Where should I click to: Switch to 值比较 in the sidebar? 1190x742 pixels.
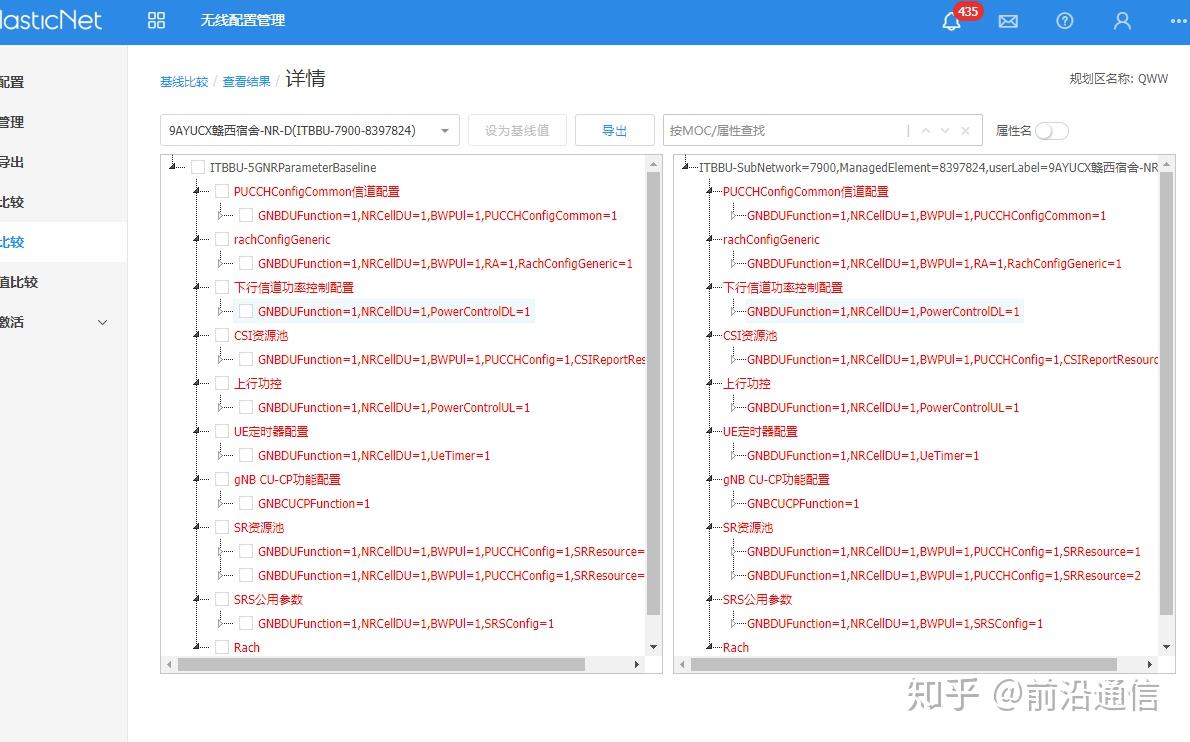pos(20,281)
